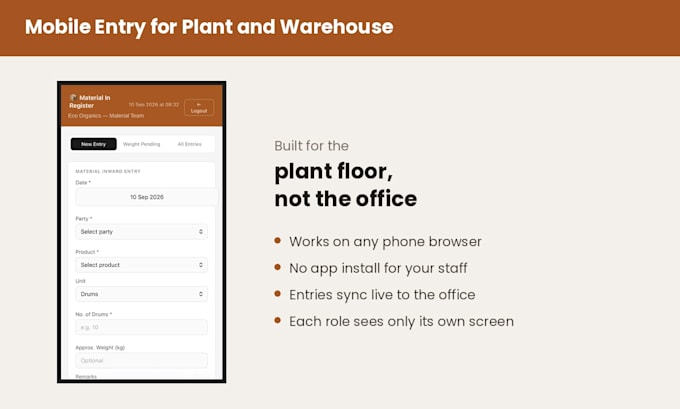Click 'Entries sync live to the office' bullet
Screen dimensions: 680x409
point(382,295)
